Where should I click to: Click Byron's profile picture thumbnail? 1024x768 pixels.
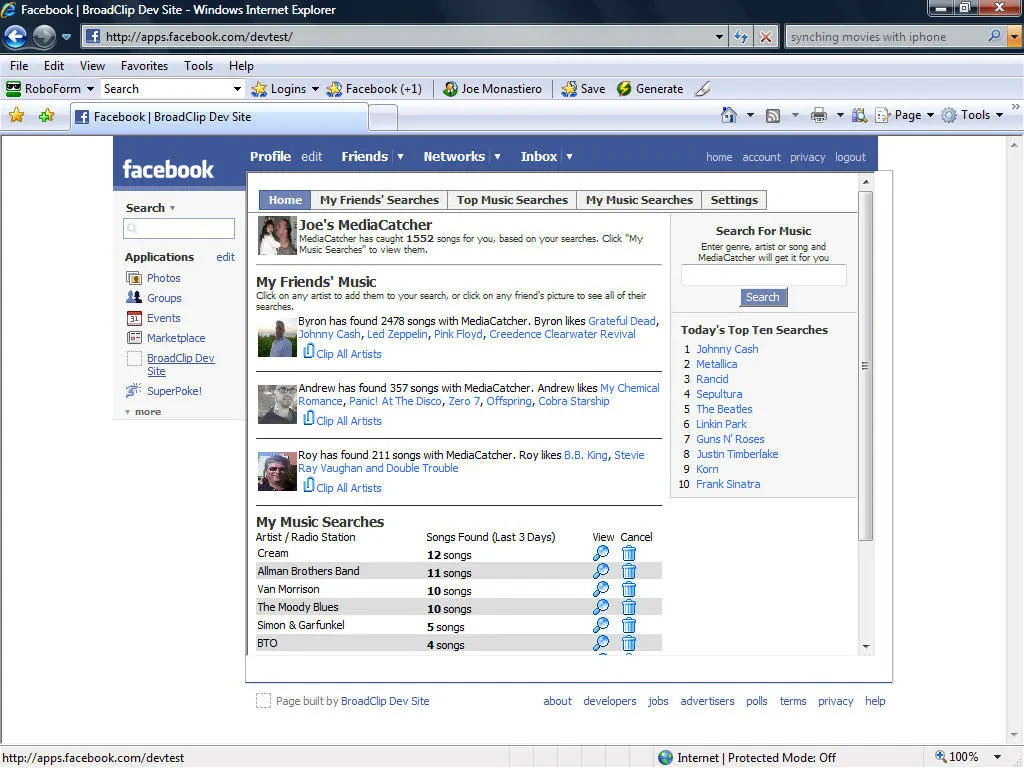(x=277, y=338)
